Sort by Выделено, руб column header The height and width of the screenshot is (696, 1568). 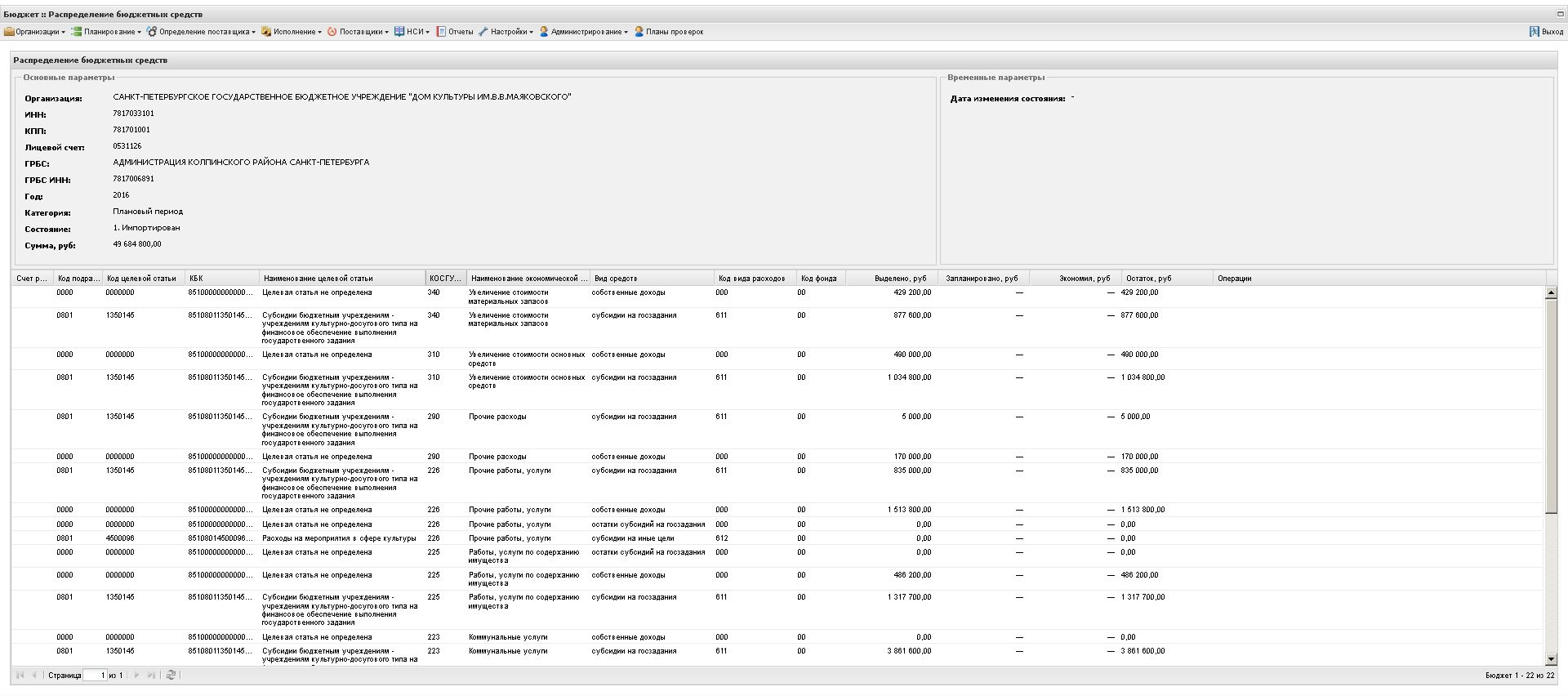891,279
